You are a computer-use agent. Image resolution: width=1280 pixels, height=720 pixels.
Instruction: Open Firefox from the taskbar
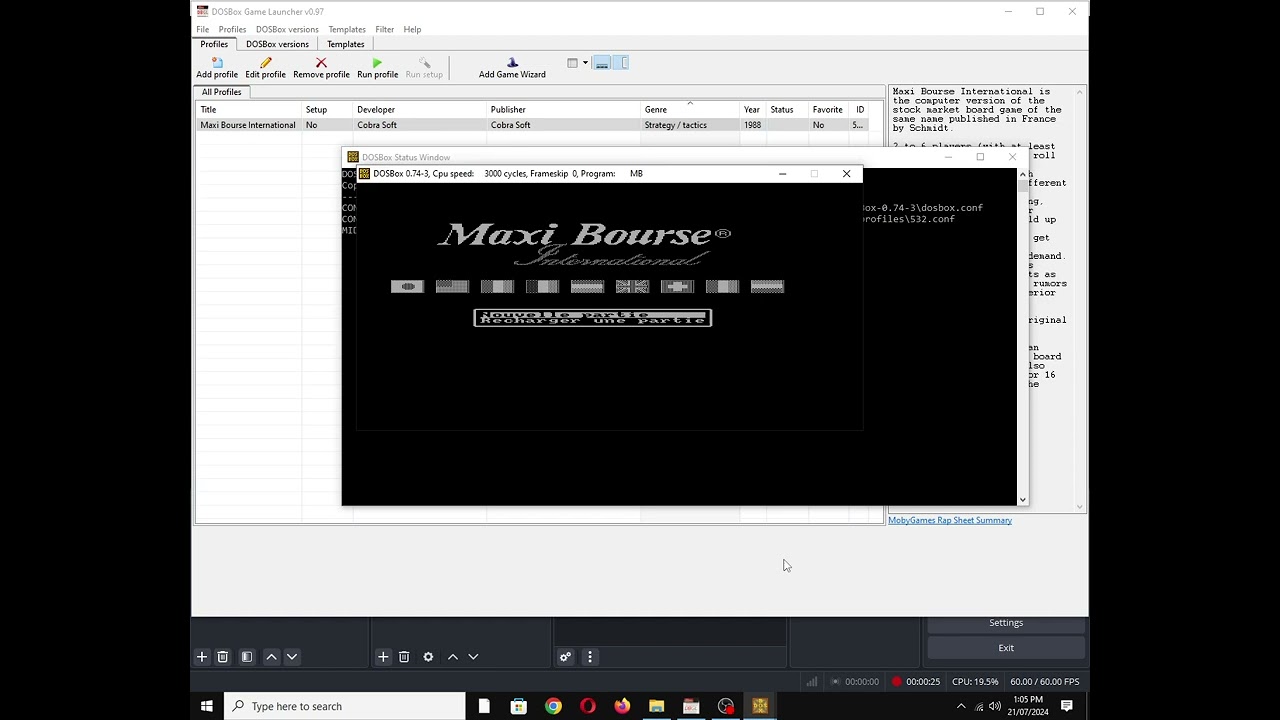[622, 706]
